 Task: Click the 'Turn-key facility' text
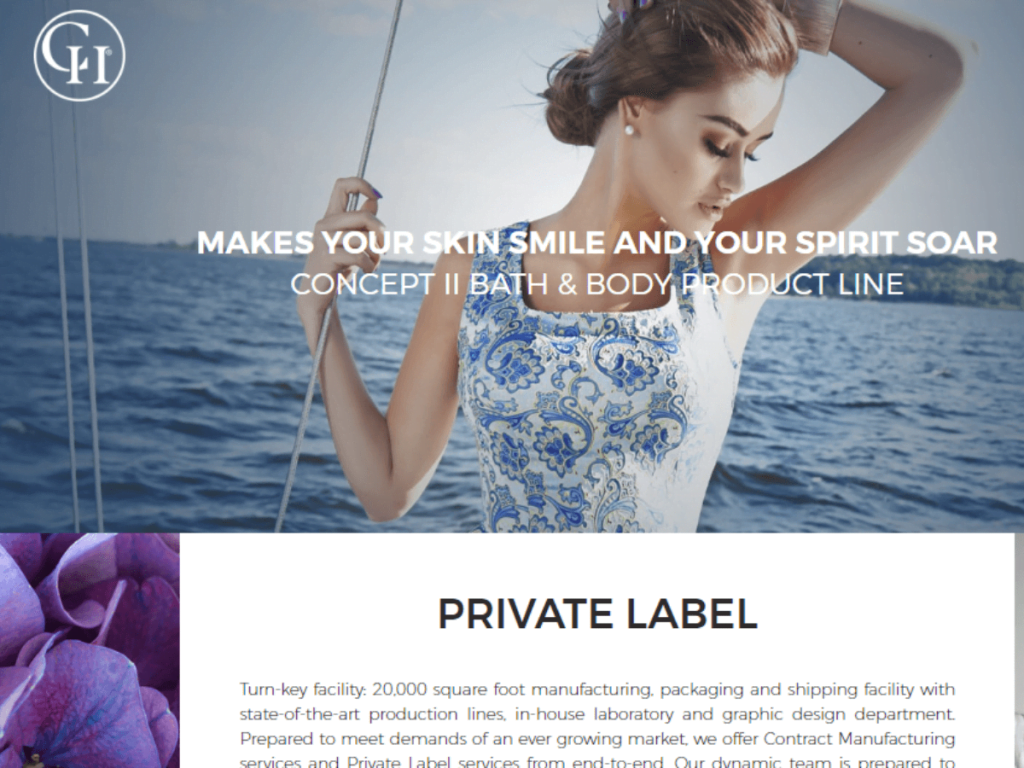click(x=304, y=690)
